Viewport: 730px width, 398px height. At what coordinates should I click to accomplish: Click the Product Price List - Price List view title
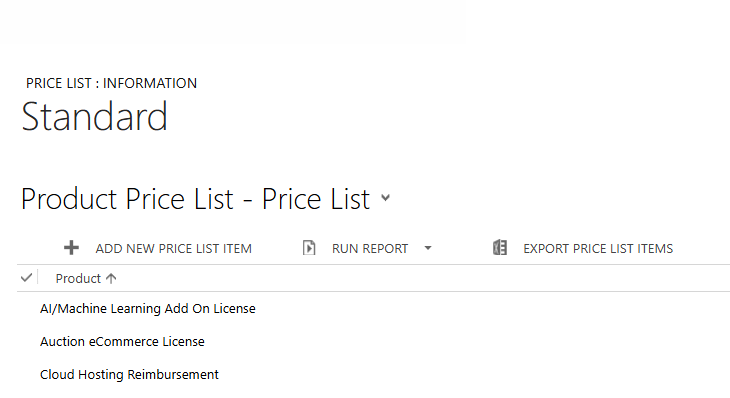196,199
